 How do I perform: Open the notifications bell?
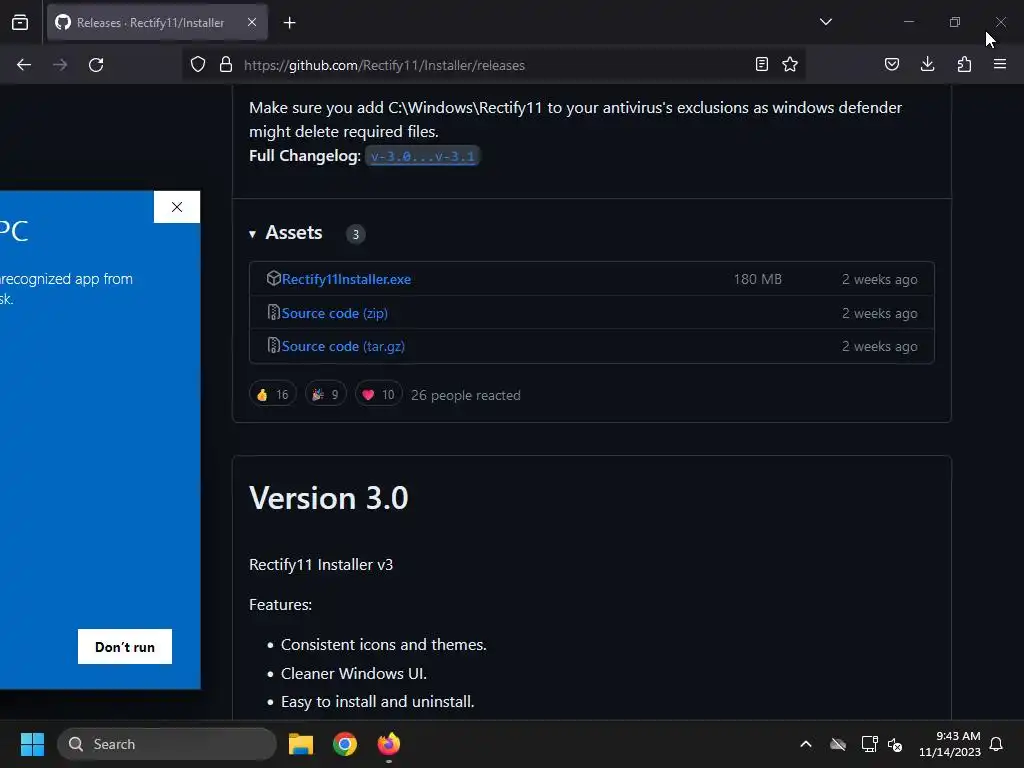997,744
